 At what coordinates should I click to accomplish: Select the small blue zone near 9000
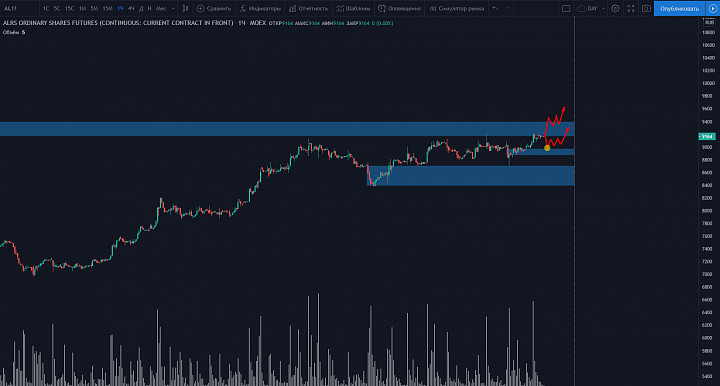(x=542, y=152)
